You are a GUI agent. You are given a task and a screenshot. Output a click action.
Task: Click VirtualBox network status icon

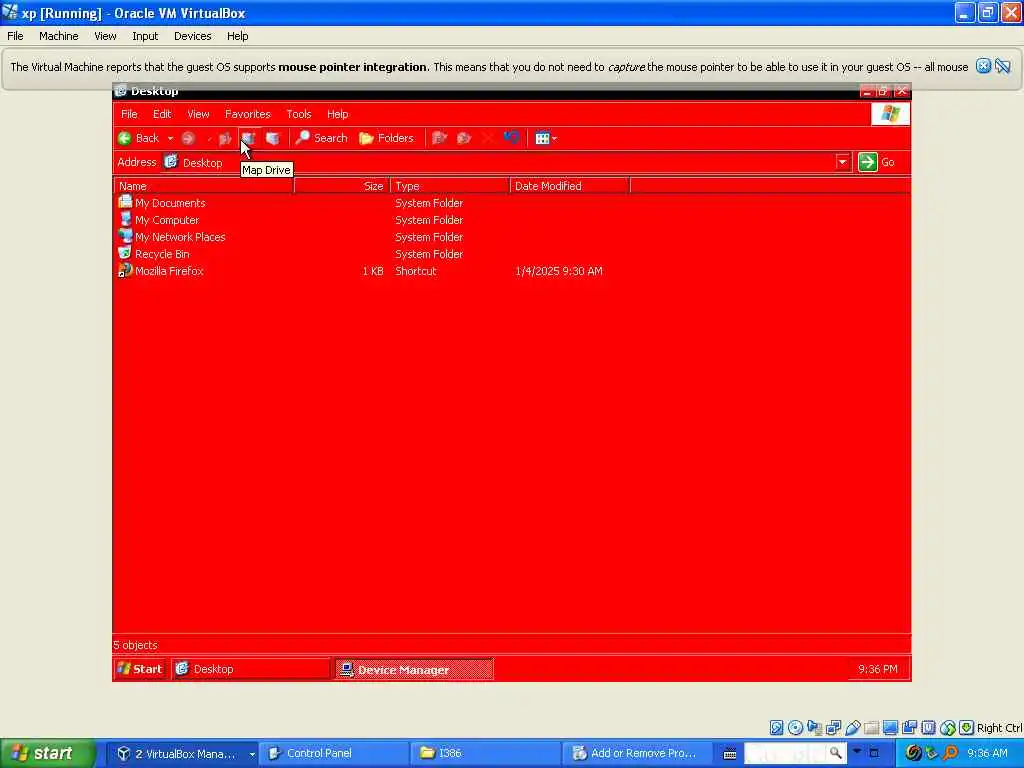pyautogui.click(x=833, y=728)
